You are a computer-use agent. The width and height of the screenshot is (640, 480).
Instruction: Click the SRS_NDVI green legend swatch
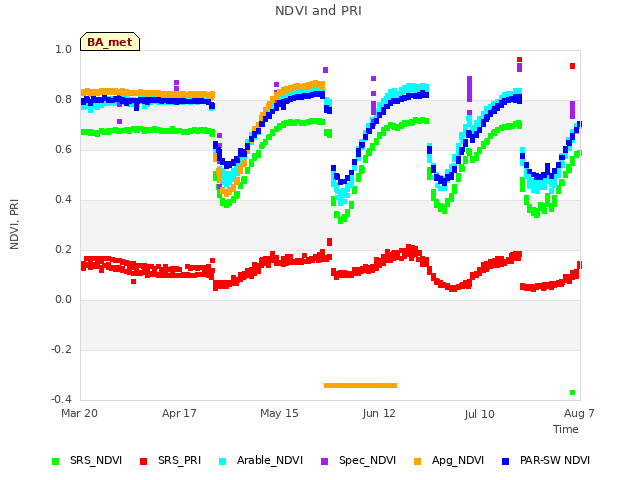tap(56, 461)
